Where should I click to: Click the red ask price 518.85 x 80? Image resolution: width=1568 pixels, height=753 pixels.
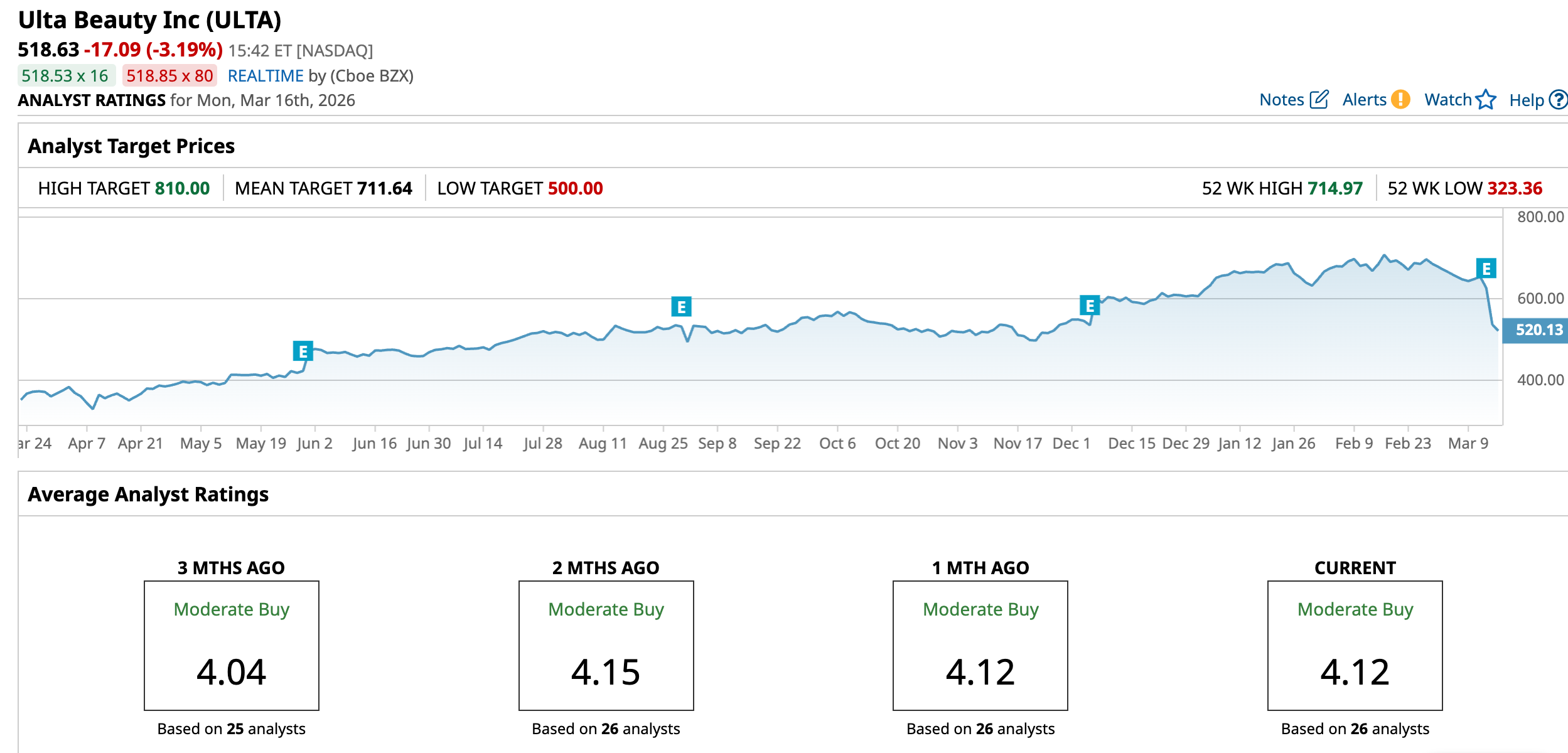coord(169,76)
